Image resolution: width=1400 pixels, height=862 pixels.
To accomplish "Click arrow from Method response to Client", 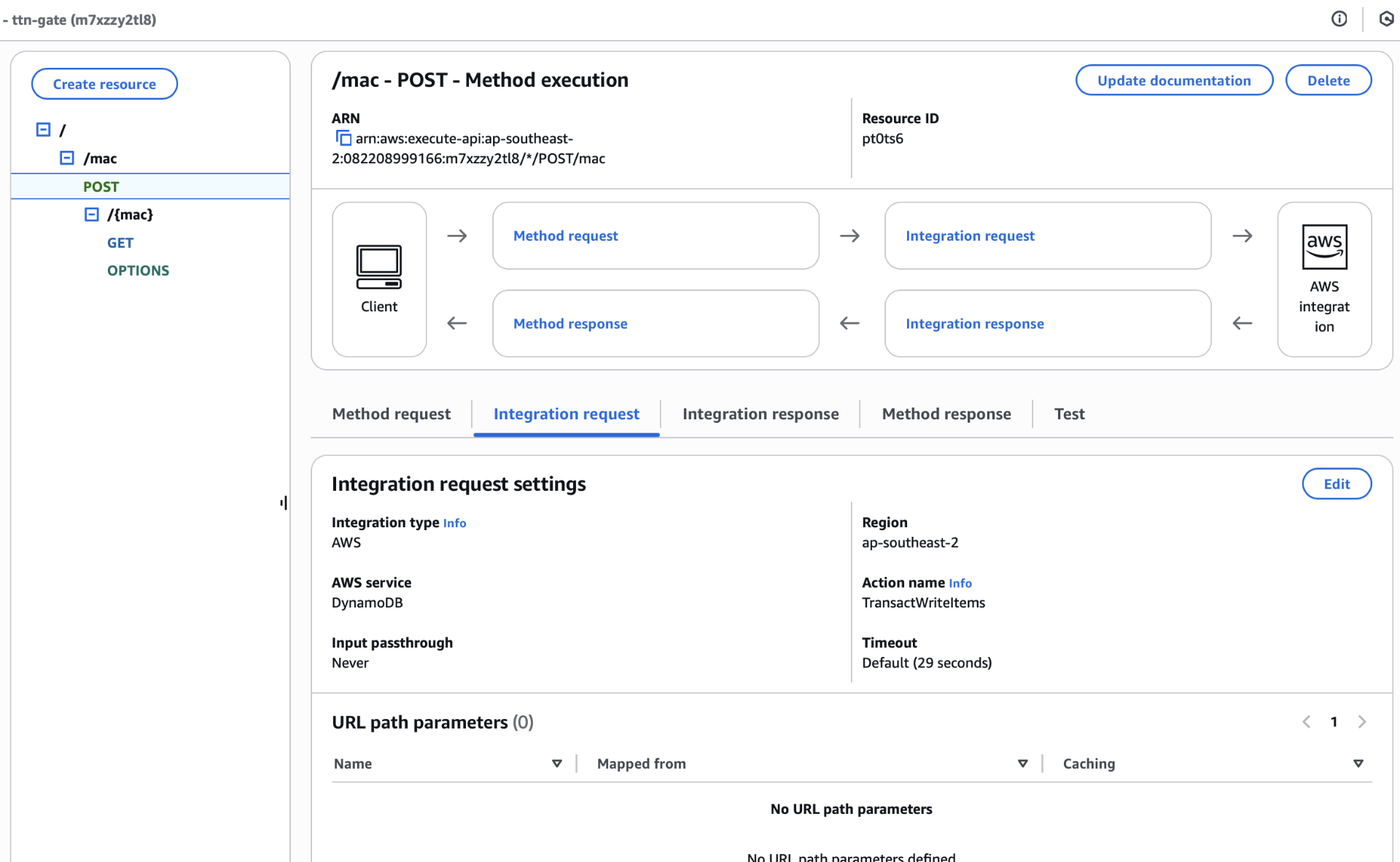I will point(457,323).
